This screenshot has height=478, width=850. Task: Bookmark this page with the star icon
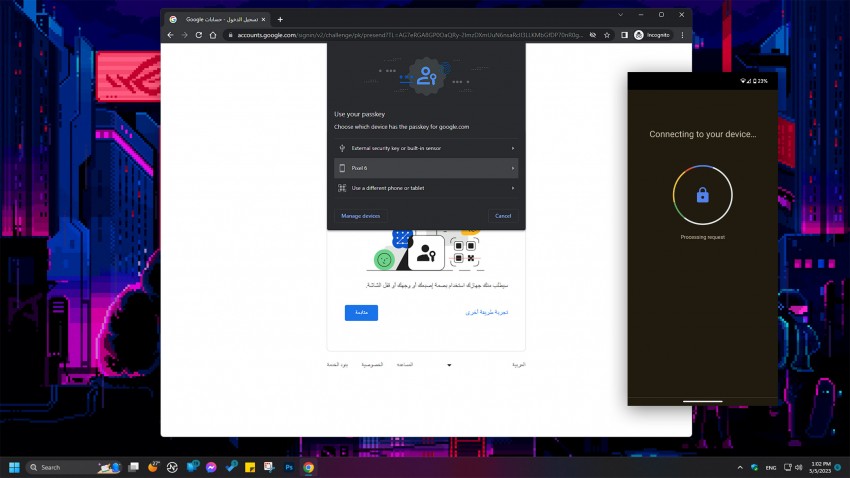[607, 35]
